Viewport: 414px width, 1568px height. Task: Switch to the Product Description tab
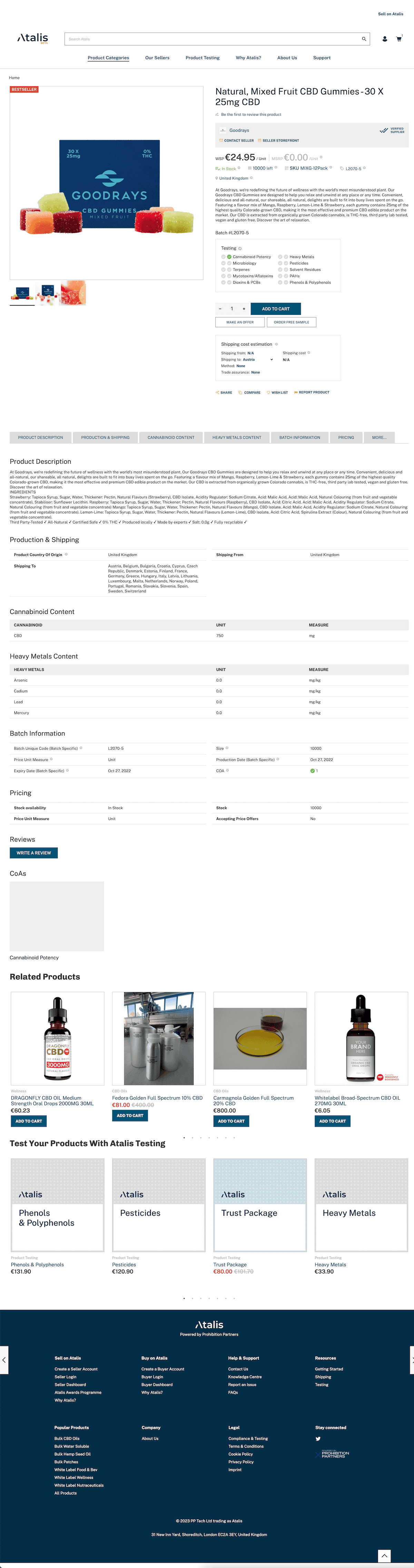tap(40, 437)
